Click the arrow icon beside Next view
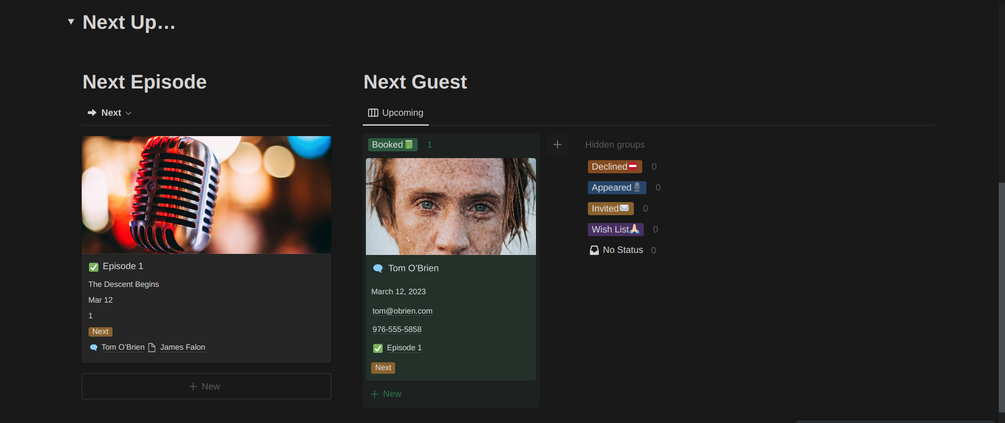 pos(92,113)
